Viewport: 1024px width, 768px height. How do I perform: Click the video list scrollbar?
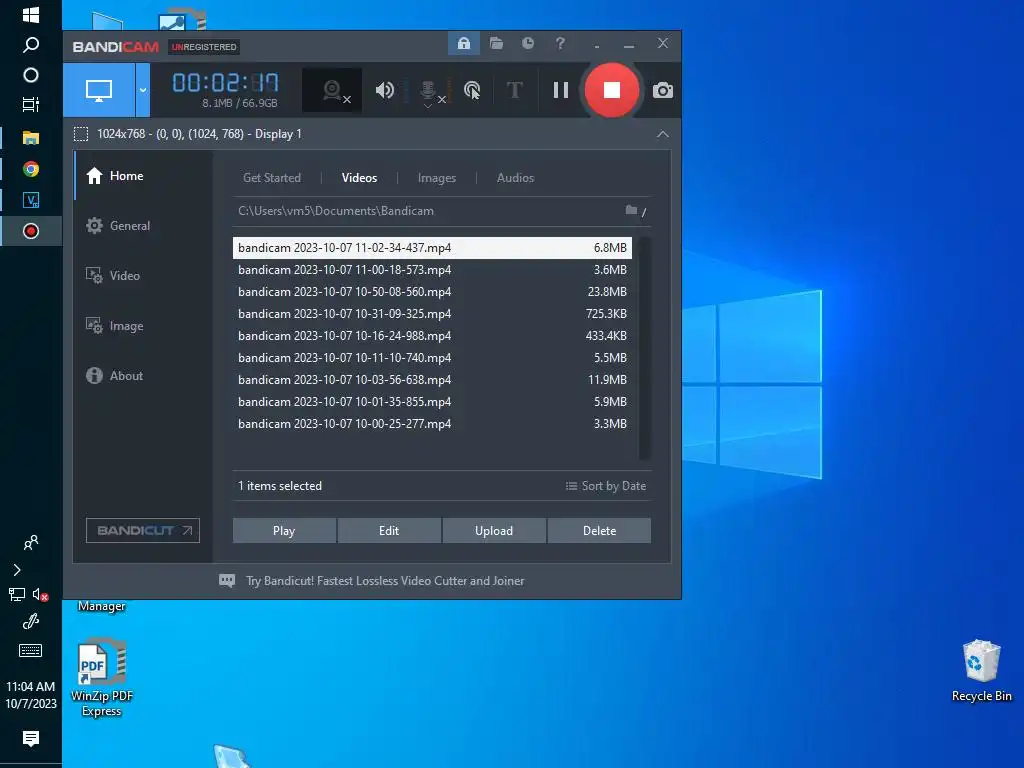645,348
